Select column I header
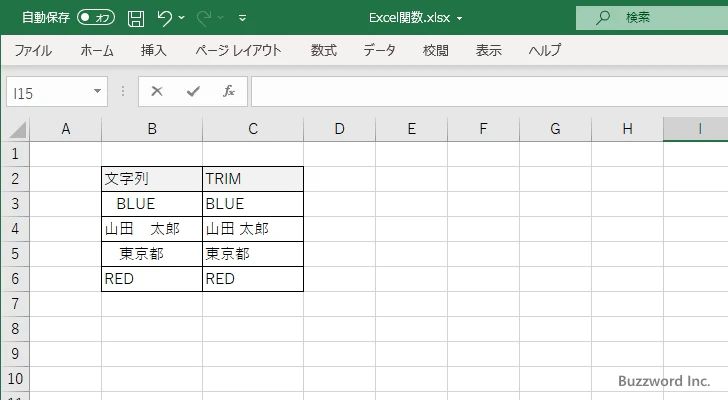728x400 pixels. (696, 129)
